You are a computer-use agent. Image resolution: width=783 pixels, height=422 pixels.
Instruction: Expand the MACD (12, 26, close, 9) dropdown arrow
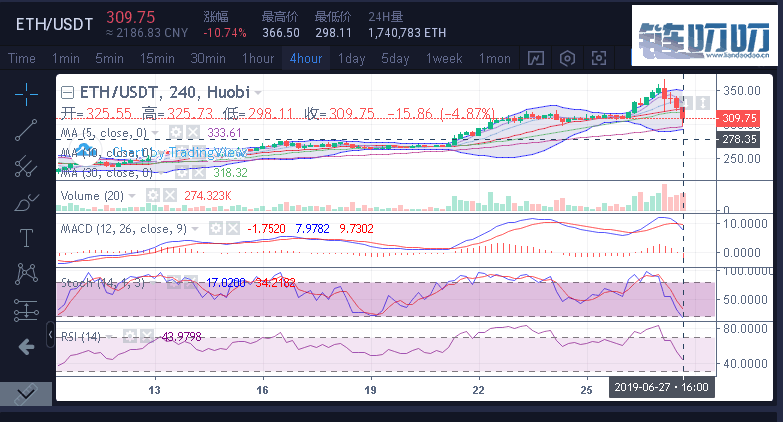coord(195,229)
